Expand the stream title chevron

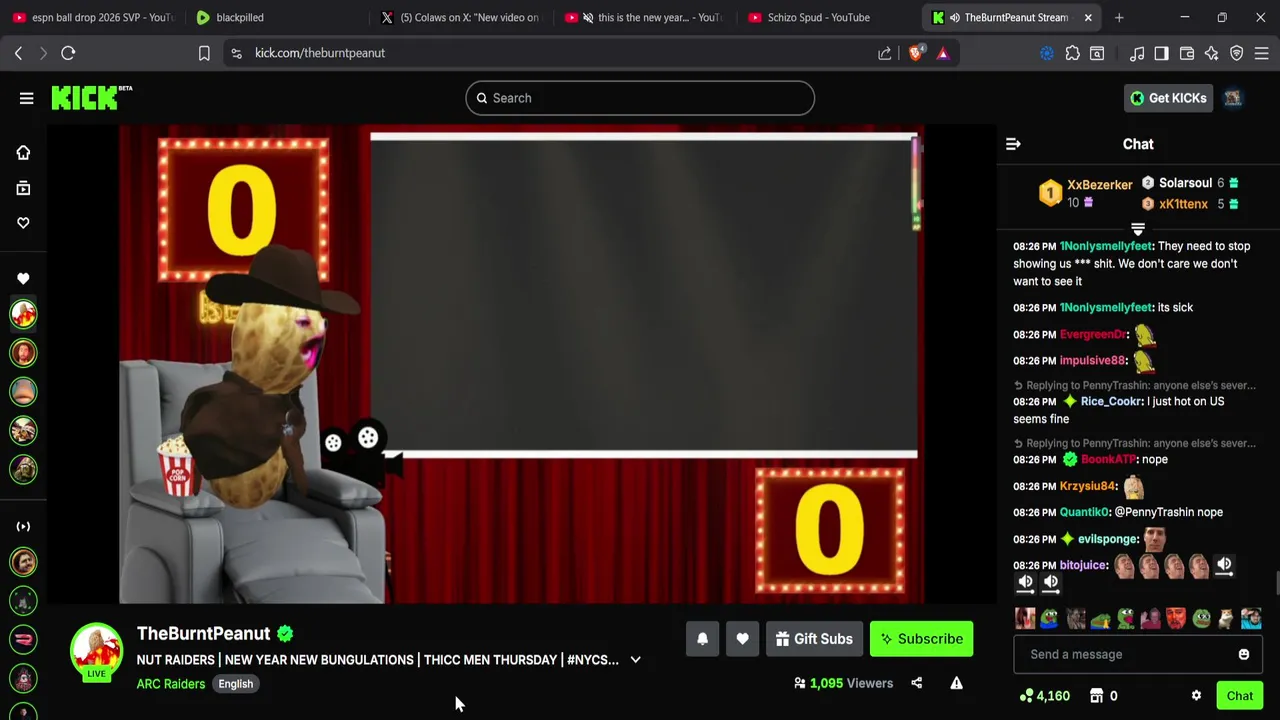click(635, 660)
